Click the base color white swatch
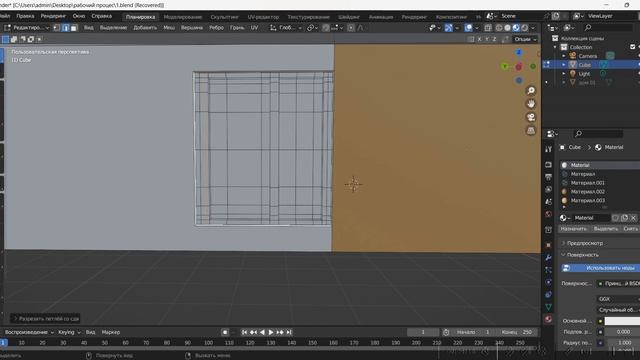 622,321
